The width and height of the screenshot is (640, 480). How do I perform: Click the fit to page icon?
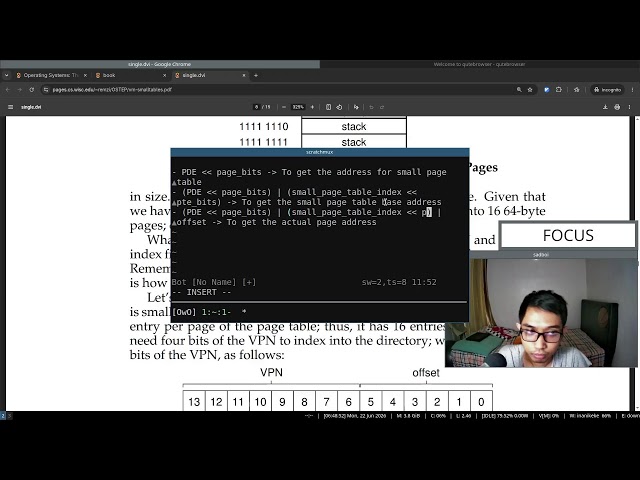[x=328, y=107]
